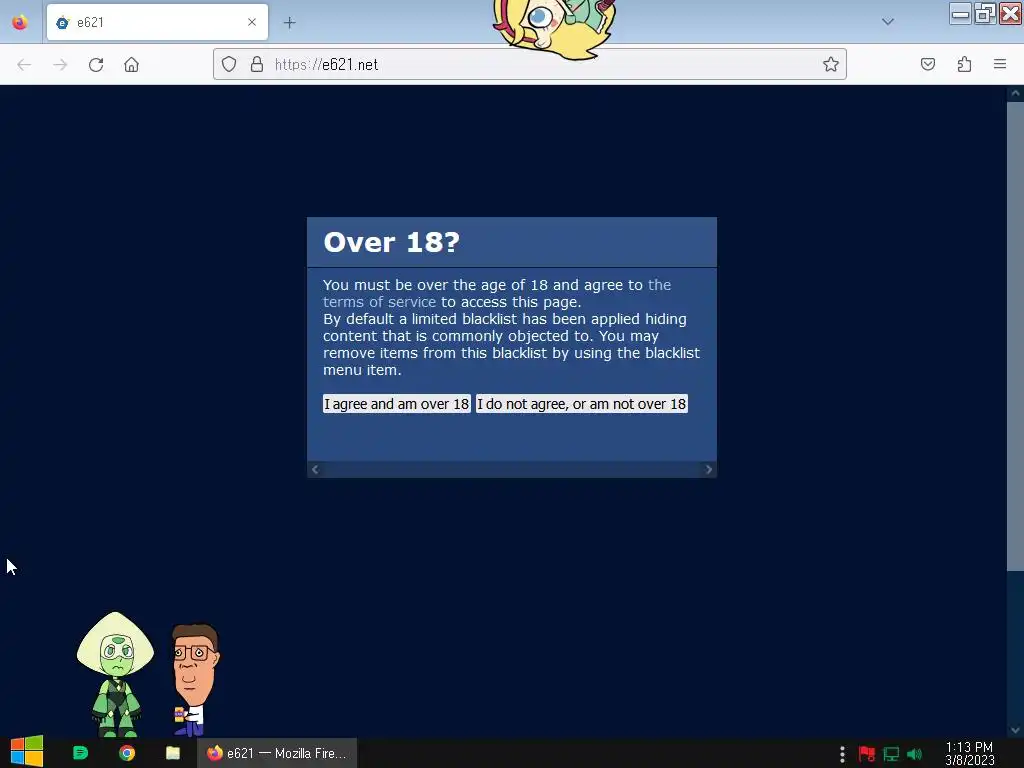This screenshot has width=1024, height=768.
Task: Click the Hank Hill desktop character
Action: [194, 679]
